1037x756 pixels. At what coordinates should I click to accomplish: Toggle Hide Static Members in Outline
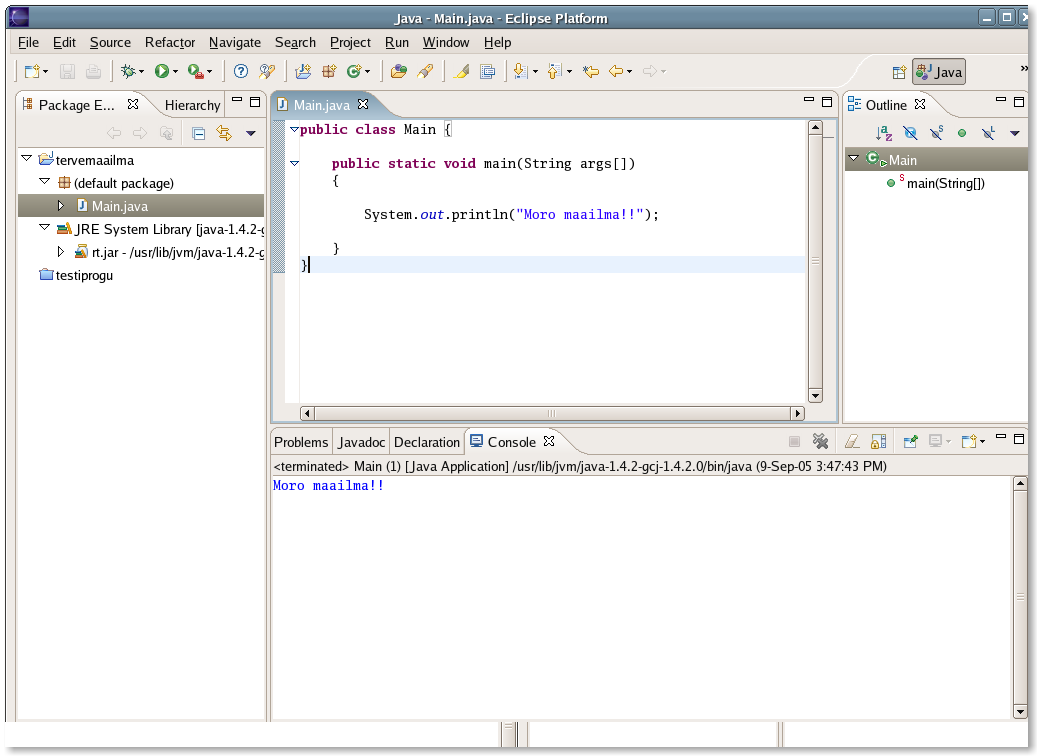coord(936,134)
